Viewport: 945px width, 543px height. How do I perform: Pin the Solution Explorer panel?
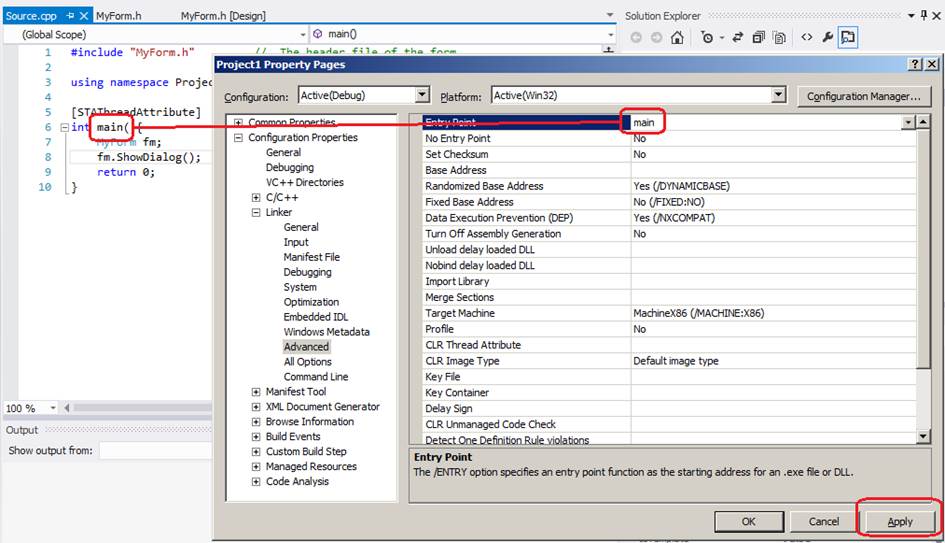[923, 15]
